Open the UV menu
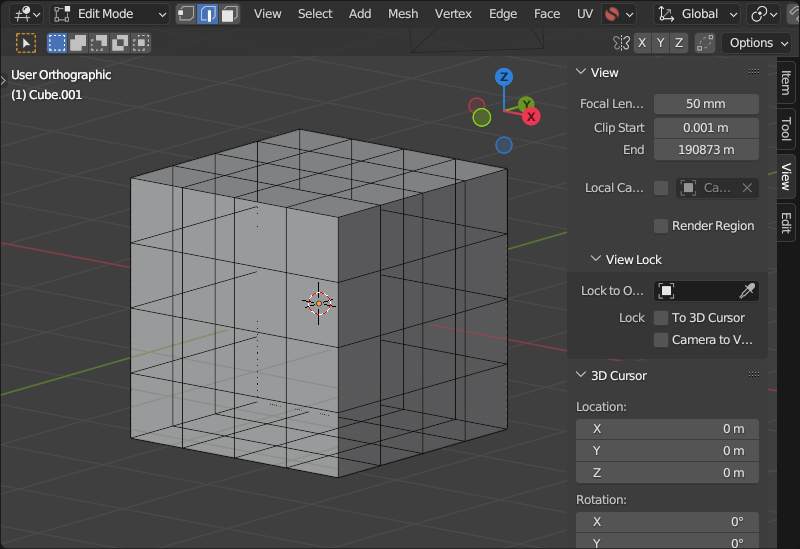The height and width of the screenshot is (549, 800). [x=585, y=14]
